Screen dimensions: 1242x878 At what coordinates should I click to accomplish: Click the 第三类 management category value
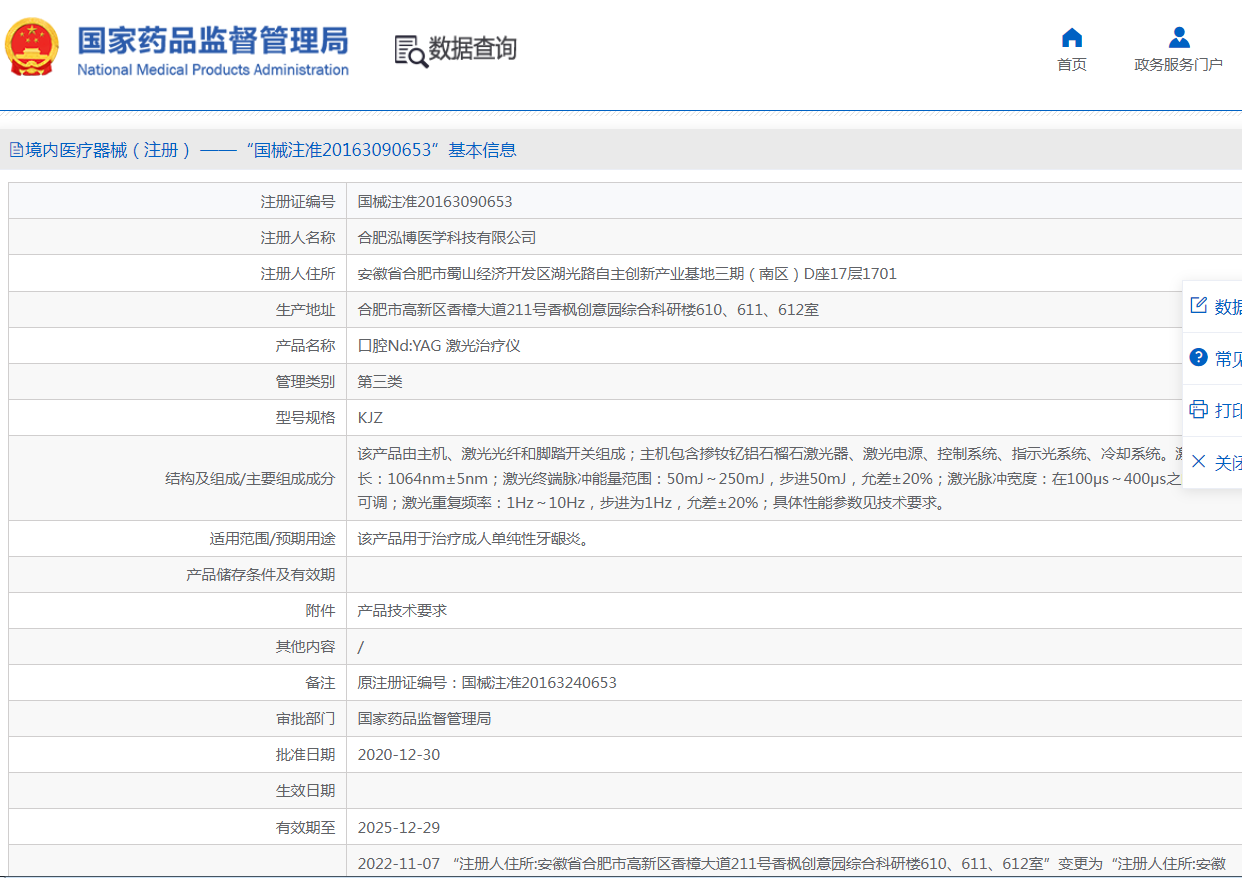(380, 381)
